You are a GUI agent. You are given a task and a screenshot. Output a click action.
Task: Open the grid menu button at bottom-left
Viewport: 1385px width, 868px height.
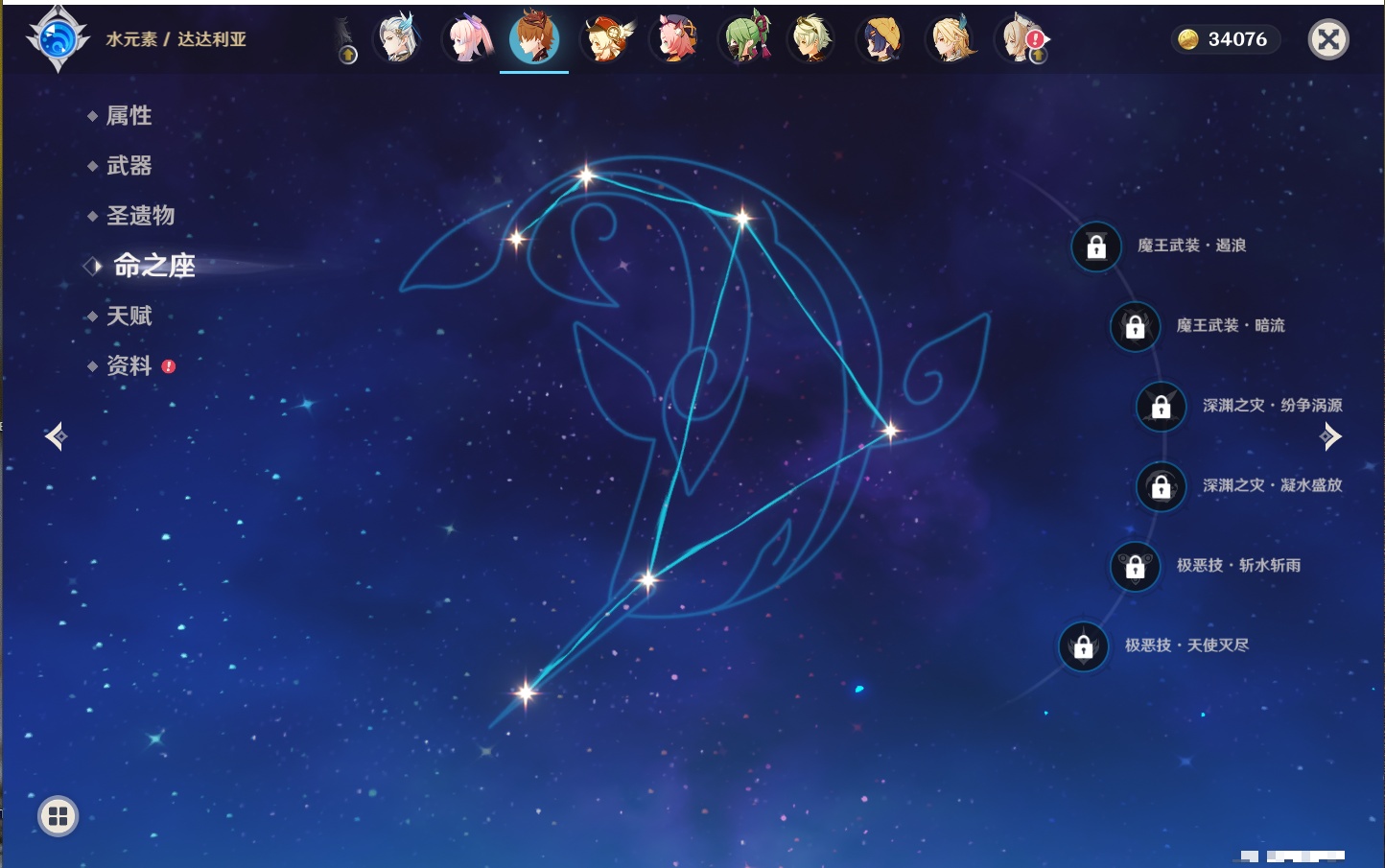click(58, 816)
